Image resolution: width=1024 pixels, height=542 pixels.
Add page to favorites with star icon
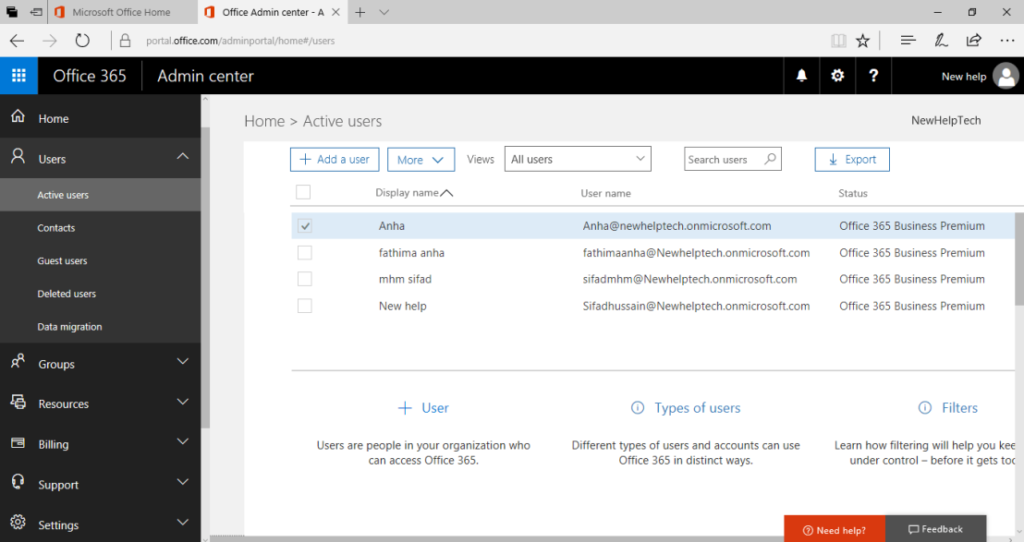click(863, 40)
